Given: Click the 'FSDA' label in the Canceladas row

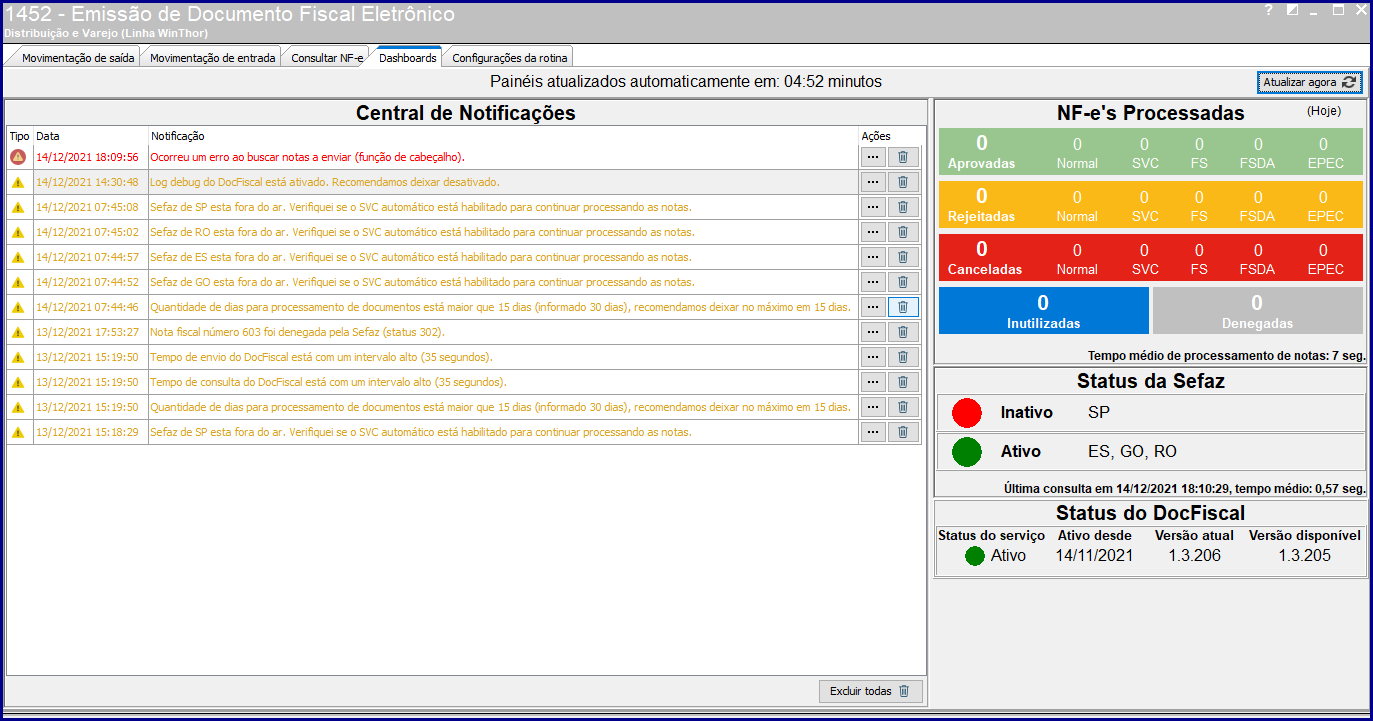Looking at the screenshot, I should 1258,269.
